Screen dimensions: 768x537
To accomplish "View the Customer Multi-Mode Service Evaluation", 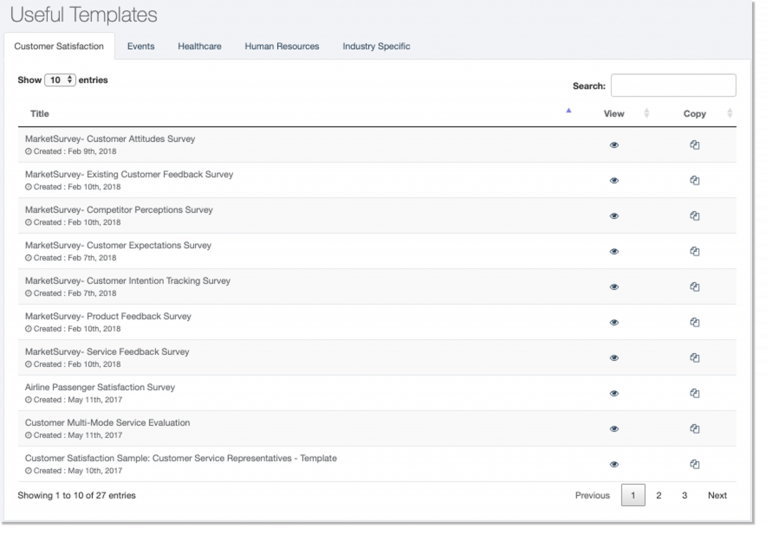I will (614, 429).
